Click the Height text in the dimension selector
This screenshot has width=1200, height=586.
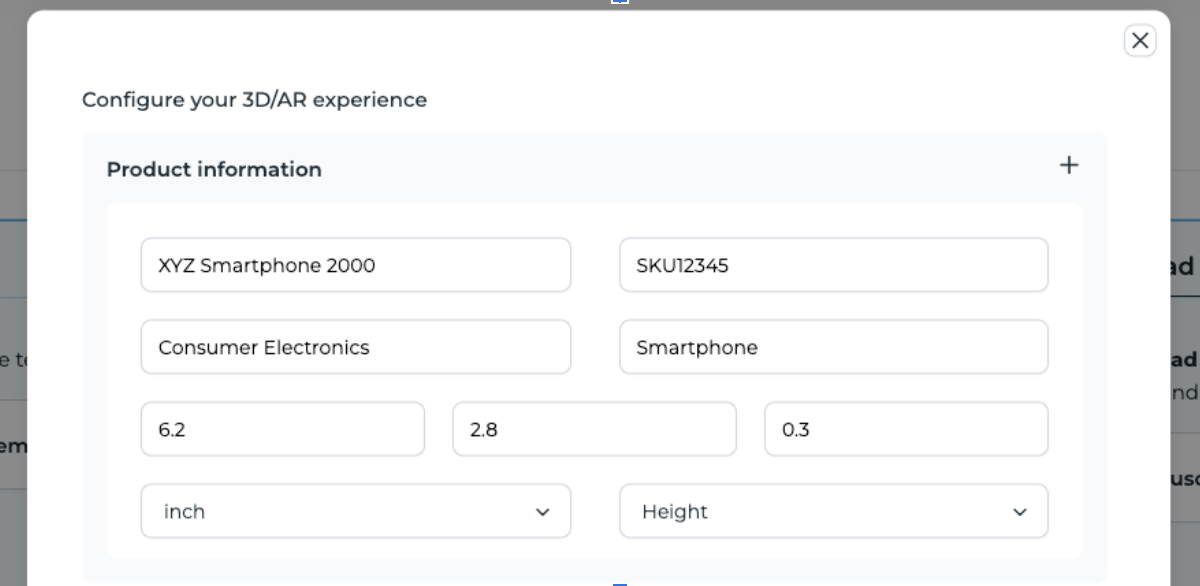pos(675,512)
